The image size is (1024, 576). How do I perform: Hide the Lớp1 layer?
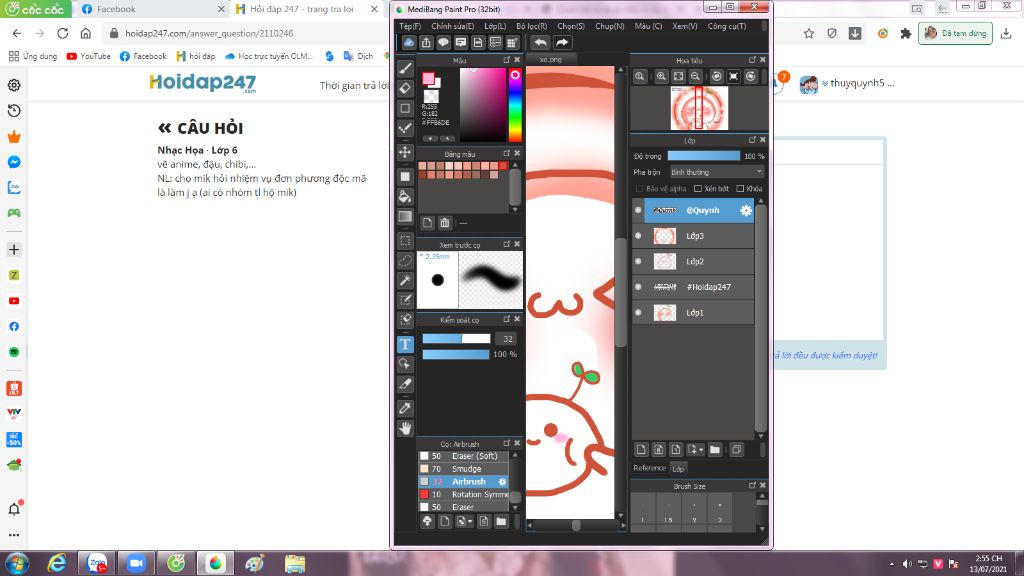(x=638, y=312)
